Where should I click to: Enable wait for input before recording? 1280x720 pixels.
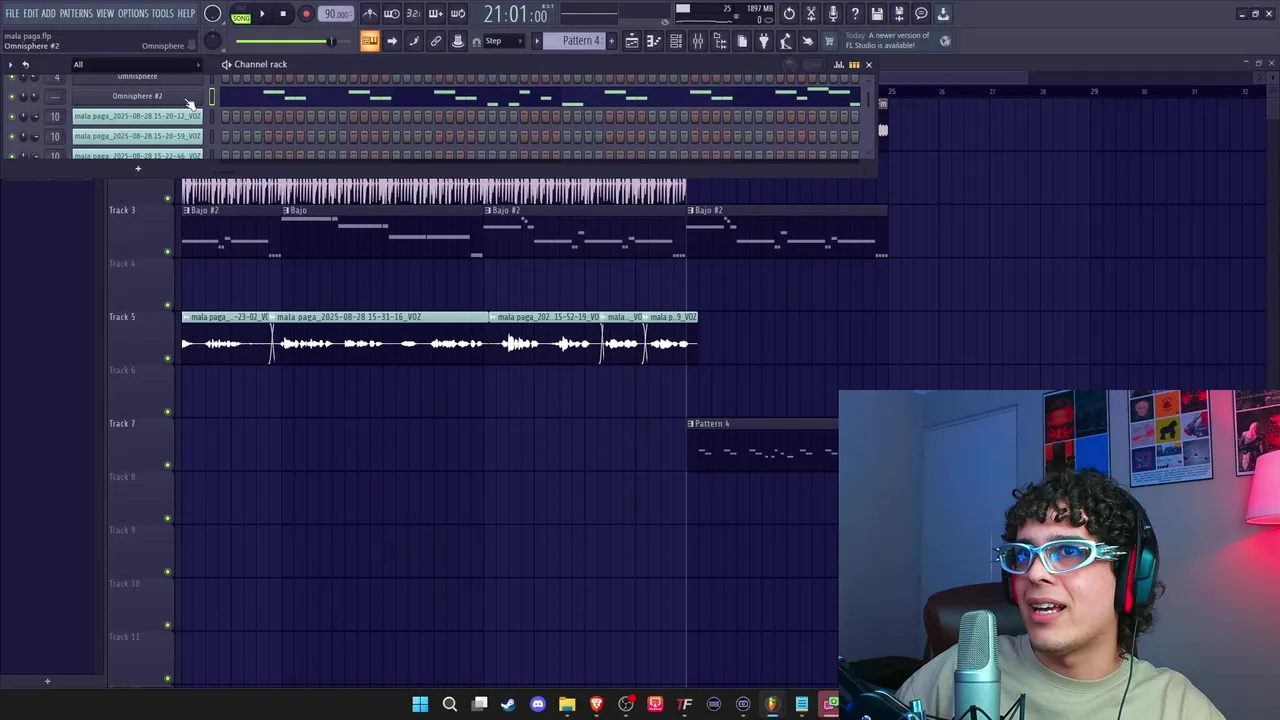(x=392, y=14)
